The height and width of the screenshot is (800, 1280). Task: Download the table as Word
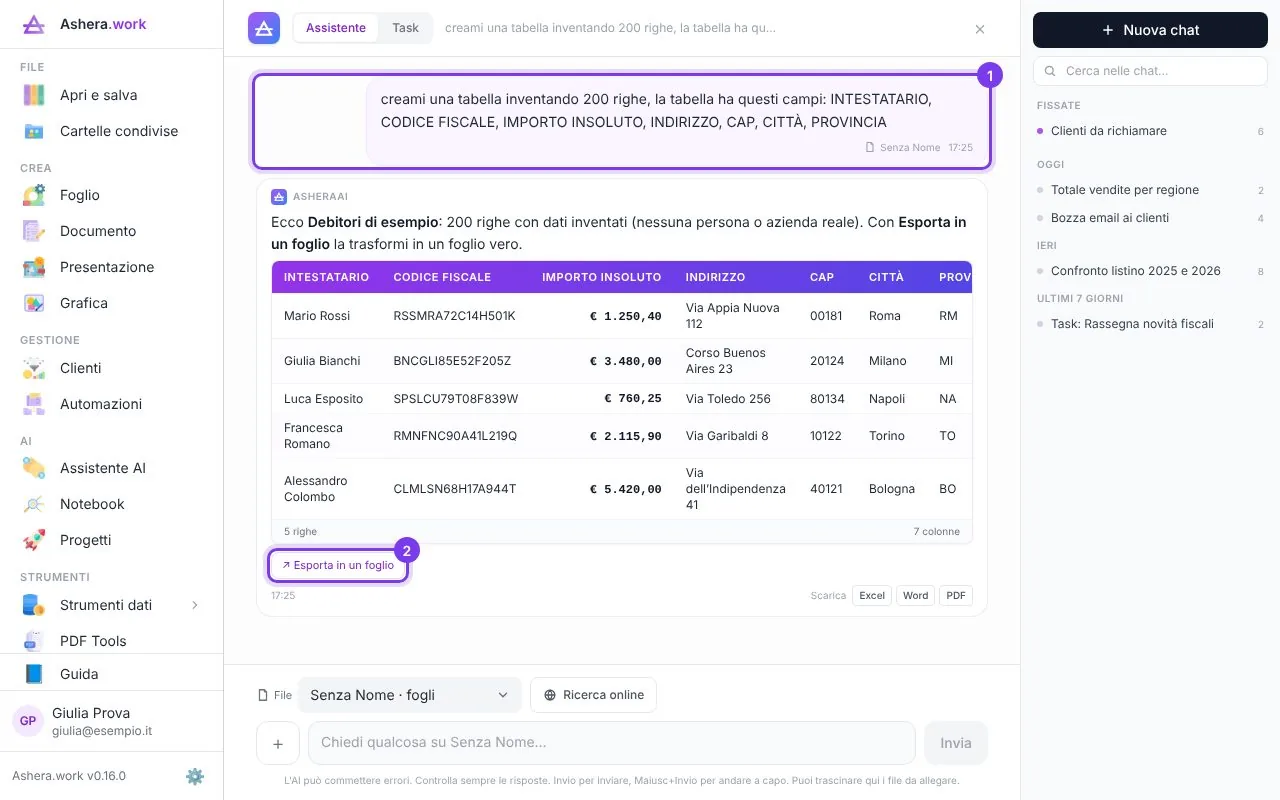point(915,595)
